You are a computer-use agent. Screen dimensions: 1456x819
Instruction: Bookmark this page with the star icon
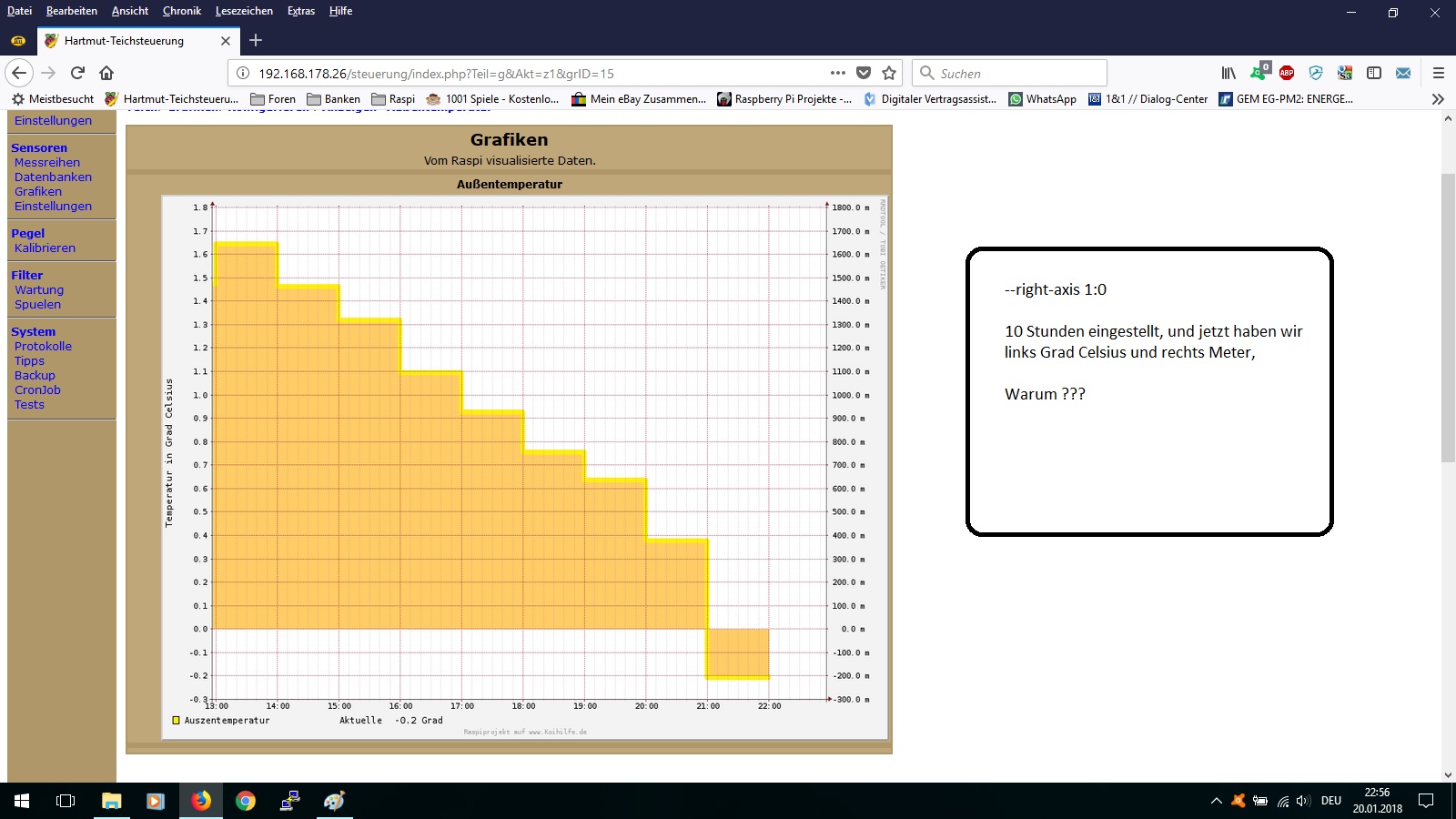889,73
